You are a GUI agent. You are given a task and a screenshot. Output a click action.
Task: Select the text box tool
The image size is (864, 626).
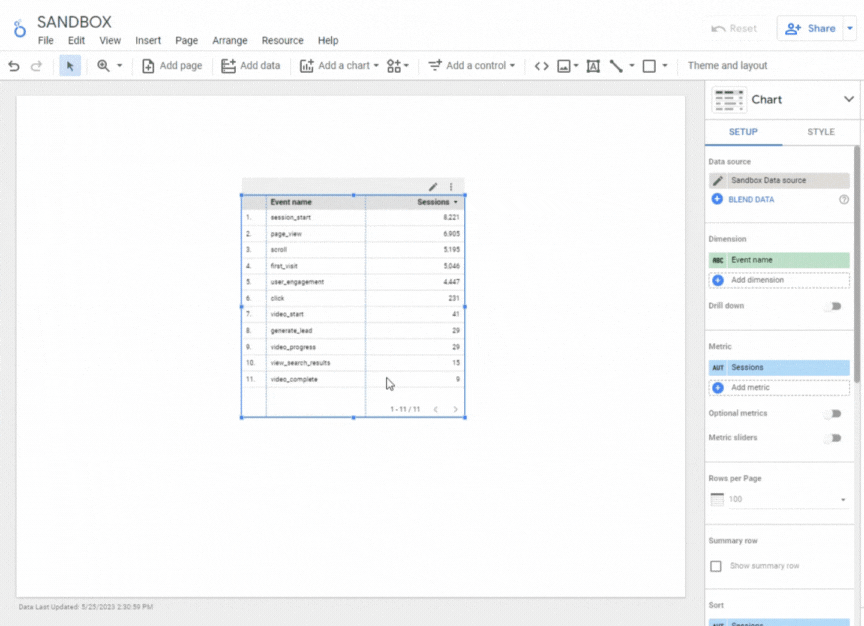coord(593,66)
